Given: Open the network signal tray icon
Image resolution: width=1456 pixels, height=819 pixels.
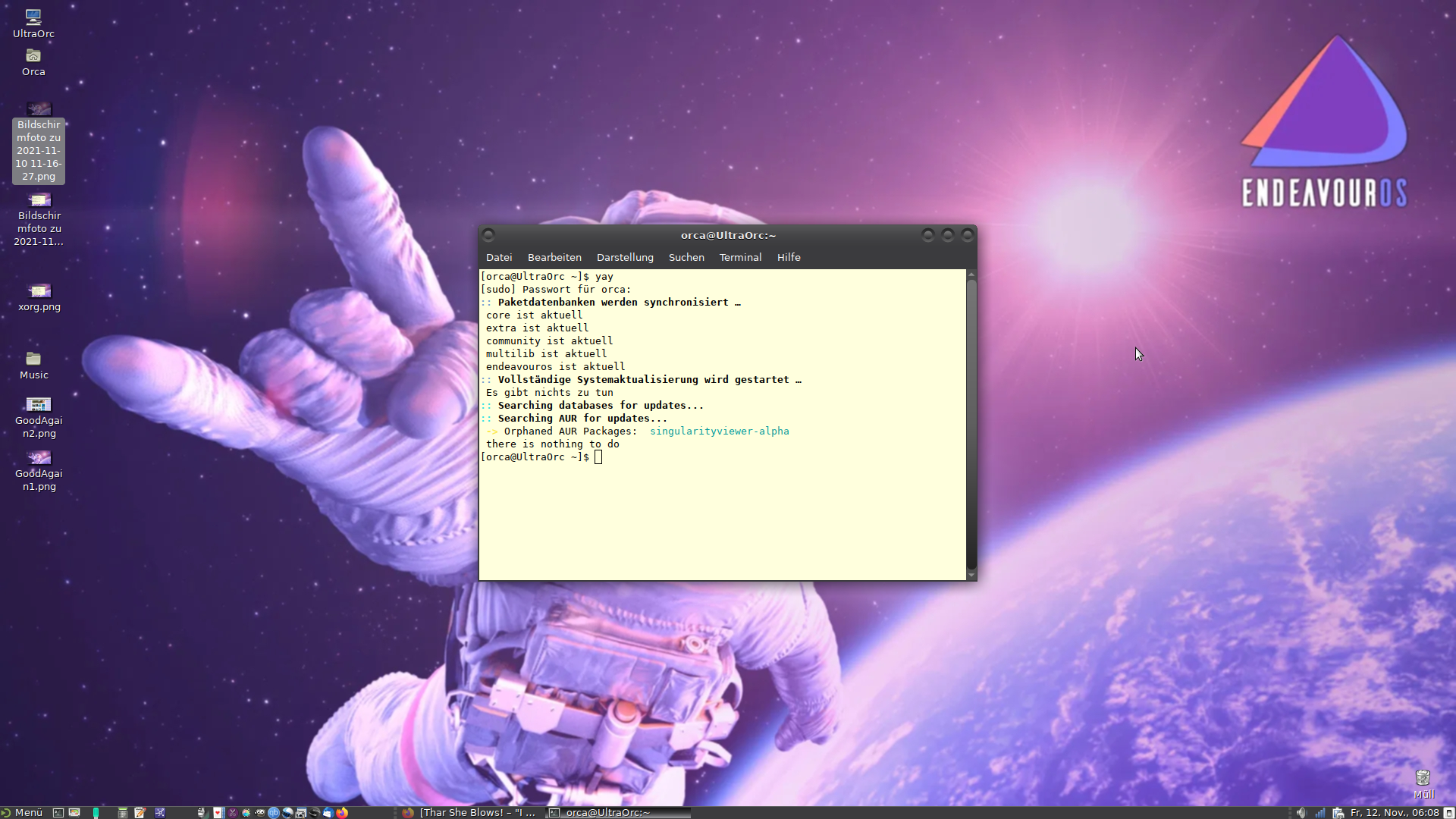Looking at the screenshot, I should click(1320, 812).
